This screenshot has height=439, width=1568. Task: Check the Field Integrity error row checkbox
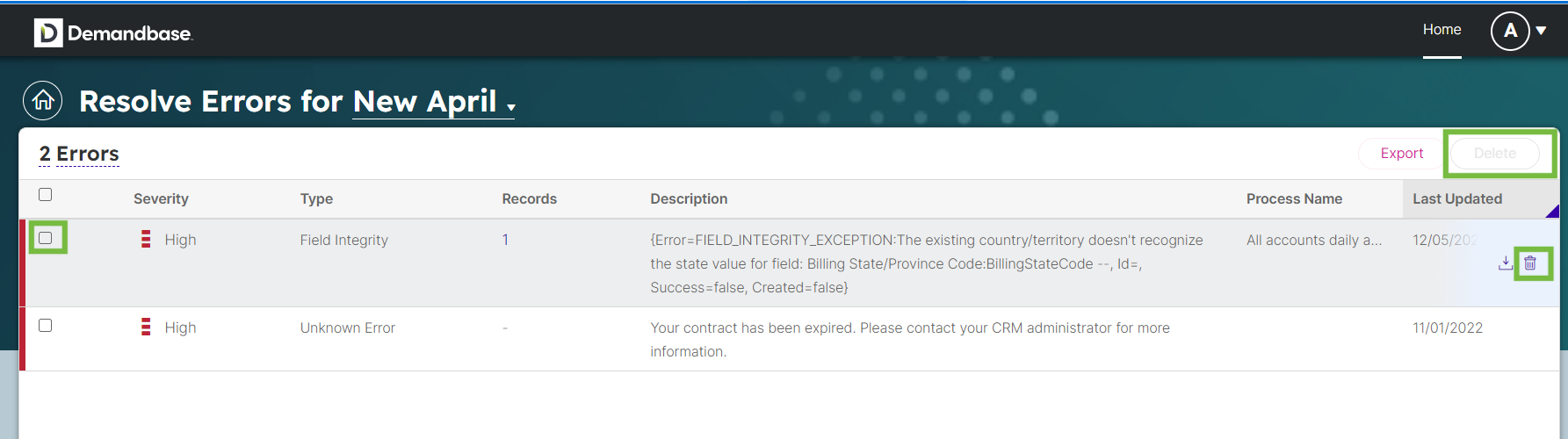tap(46, 238)
